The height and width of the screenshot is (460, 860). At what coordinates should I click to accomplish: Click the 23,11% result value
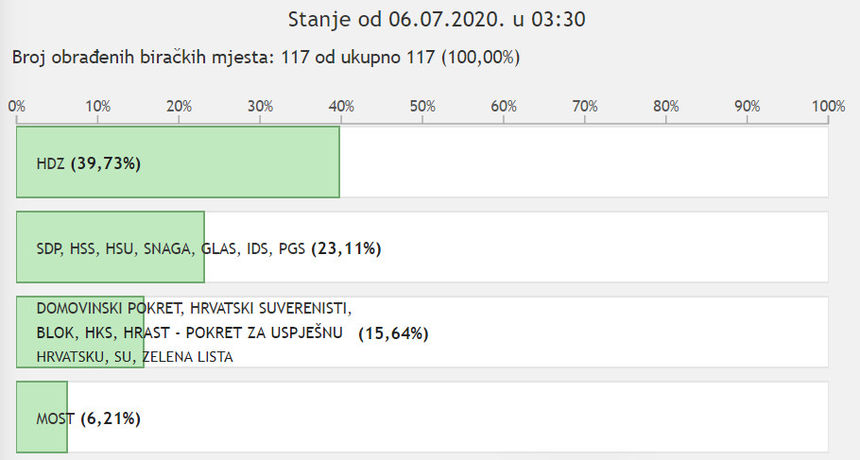pos(346,248)
